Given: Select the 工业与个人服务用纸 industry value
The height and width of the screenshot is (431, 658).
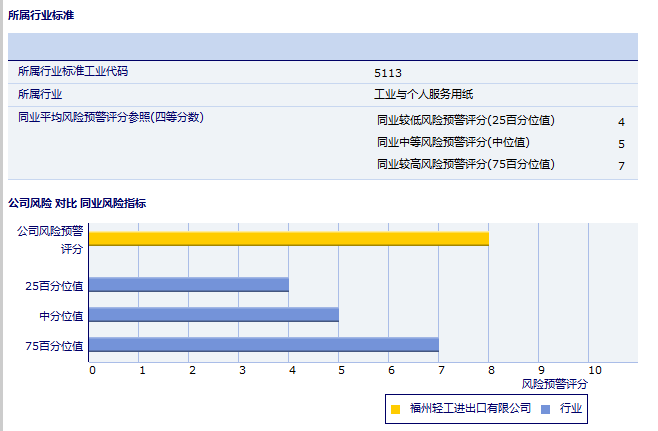Looking at the screenshot, I should point(423,95).
